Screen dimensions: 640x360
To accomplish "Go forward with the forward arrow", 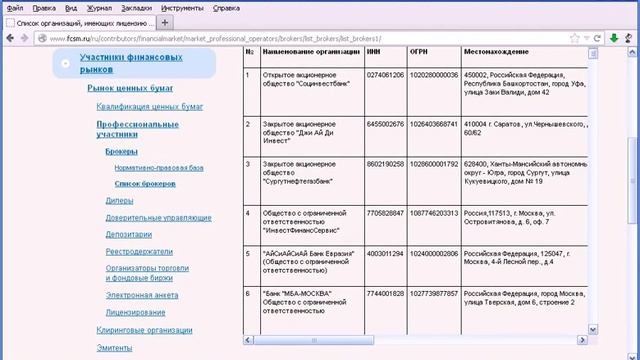I will click(x=24, y=38).
